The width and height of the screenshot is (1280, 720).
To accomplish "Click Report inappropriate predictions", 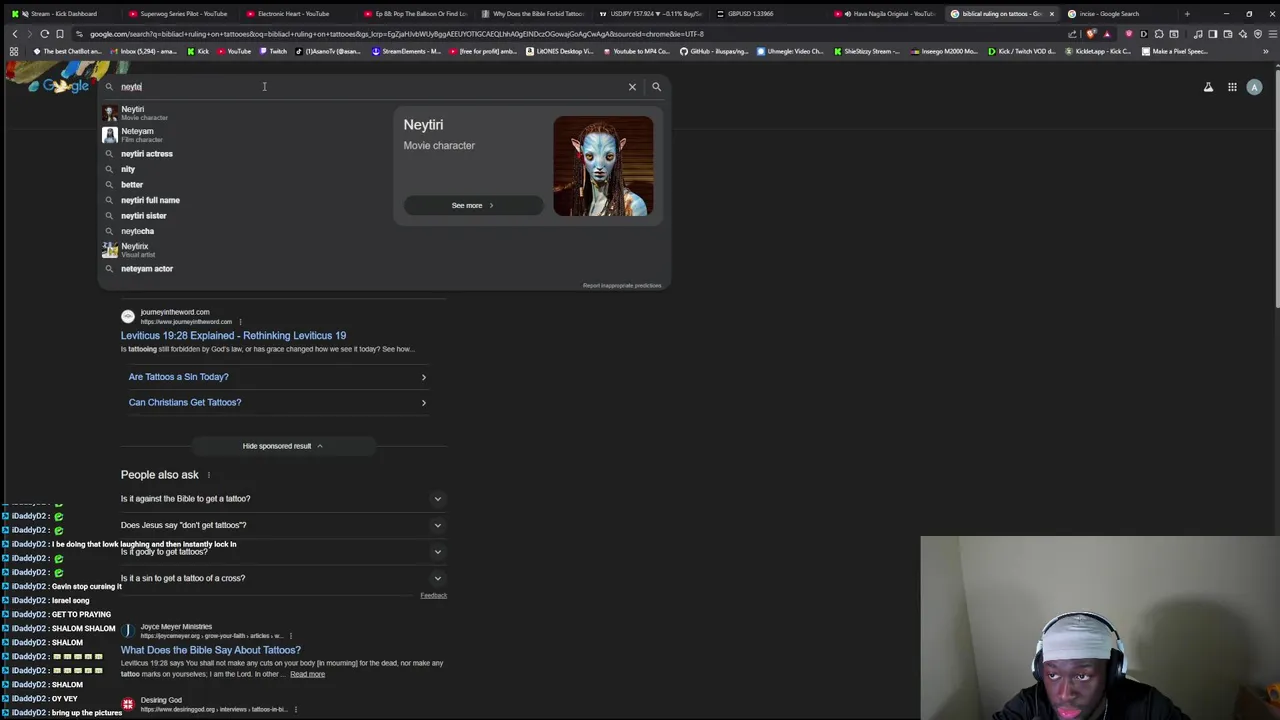I will (622, 286).
